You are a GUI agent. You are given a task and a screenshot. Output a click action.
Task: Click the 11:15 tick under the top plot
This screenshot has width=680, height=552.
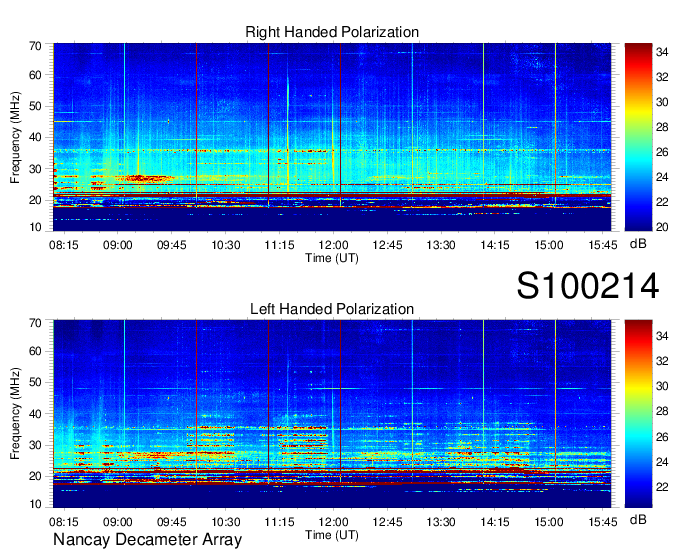[x=279, y=245]
